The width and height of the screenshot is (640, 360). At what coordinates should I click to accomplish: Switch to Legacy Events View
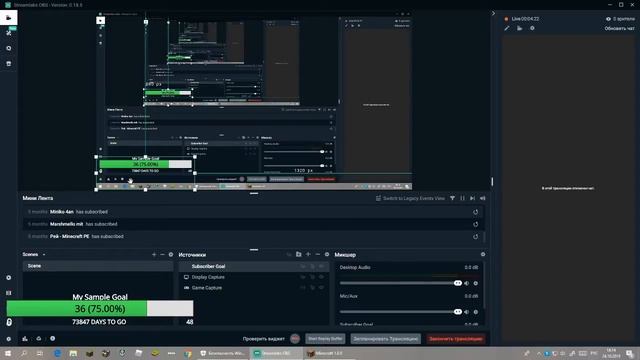410,198
